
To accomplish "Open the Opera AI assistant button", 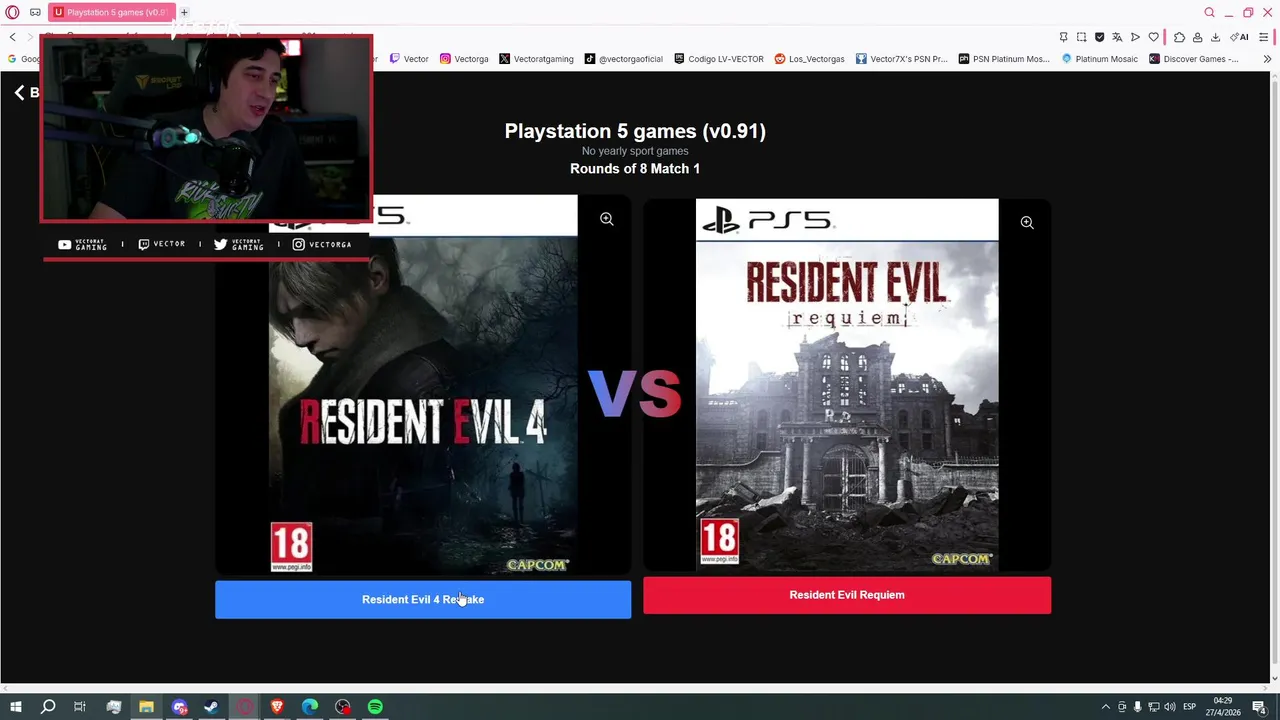I will [x=1240, y=37].
